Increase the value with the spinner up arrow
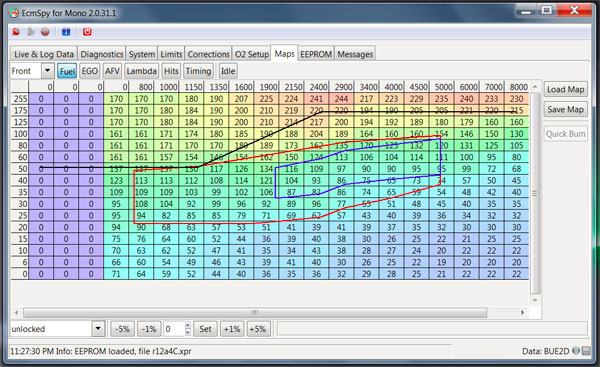This screenshot has height=367, width=600. [x=188, y=325]
